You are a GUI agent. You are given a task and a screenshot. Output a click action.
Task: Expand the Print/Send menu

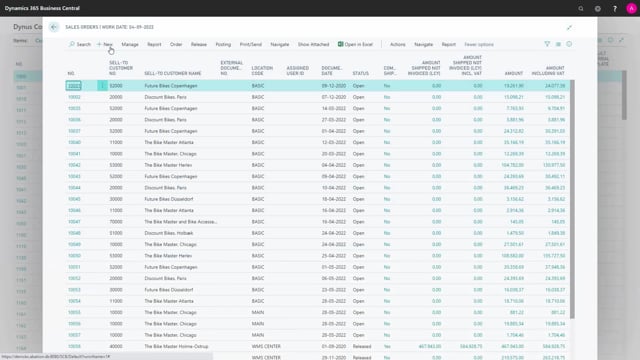point(251,44)
